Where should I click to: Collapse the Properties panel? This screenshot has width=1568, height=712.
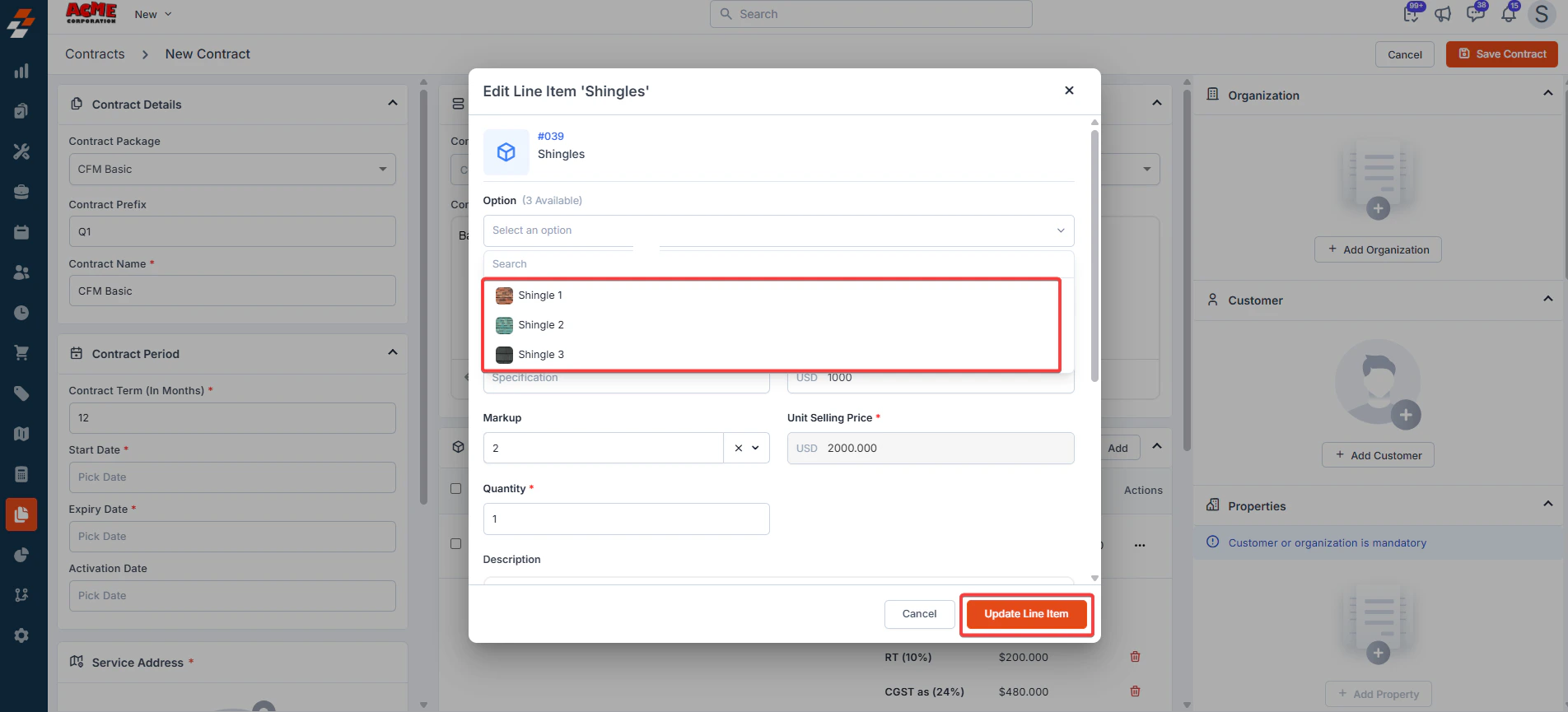coord(1548,504)
